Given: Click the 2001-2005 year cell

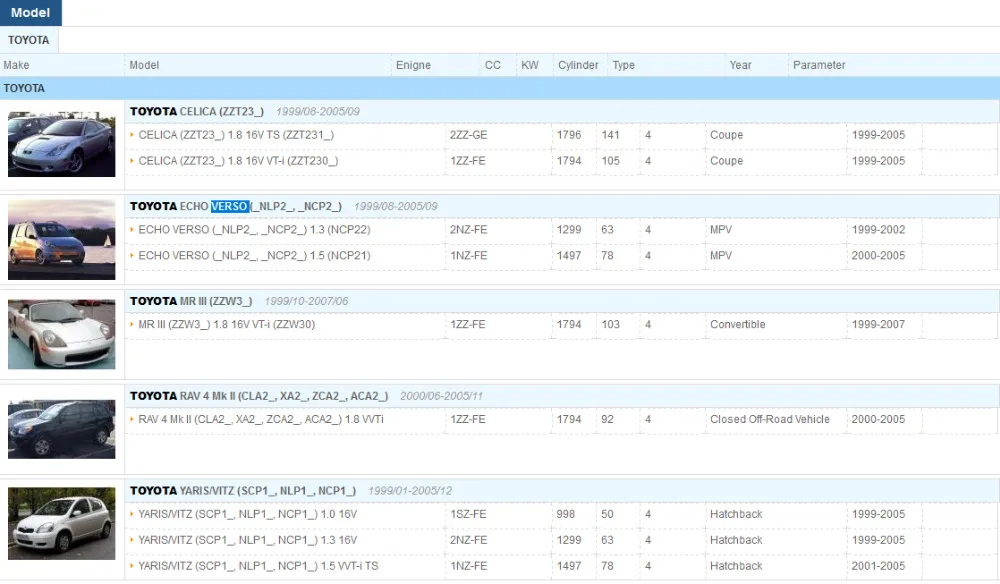Looking at the screenshot, I should tap(878, 566).
